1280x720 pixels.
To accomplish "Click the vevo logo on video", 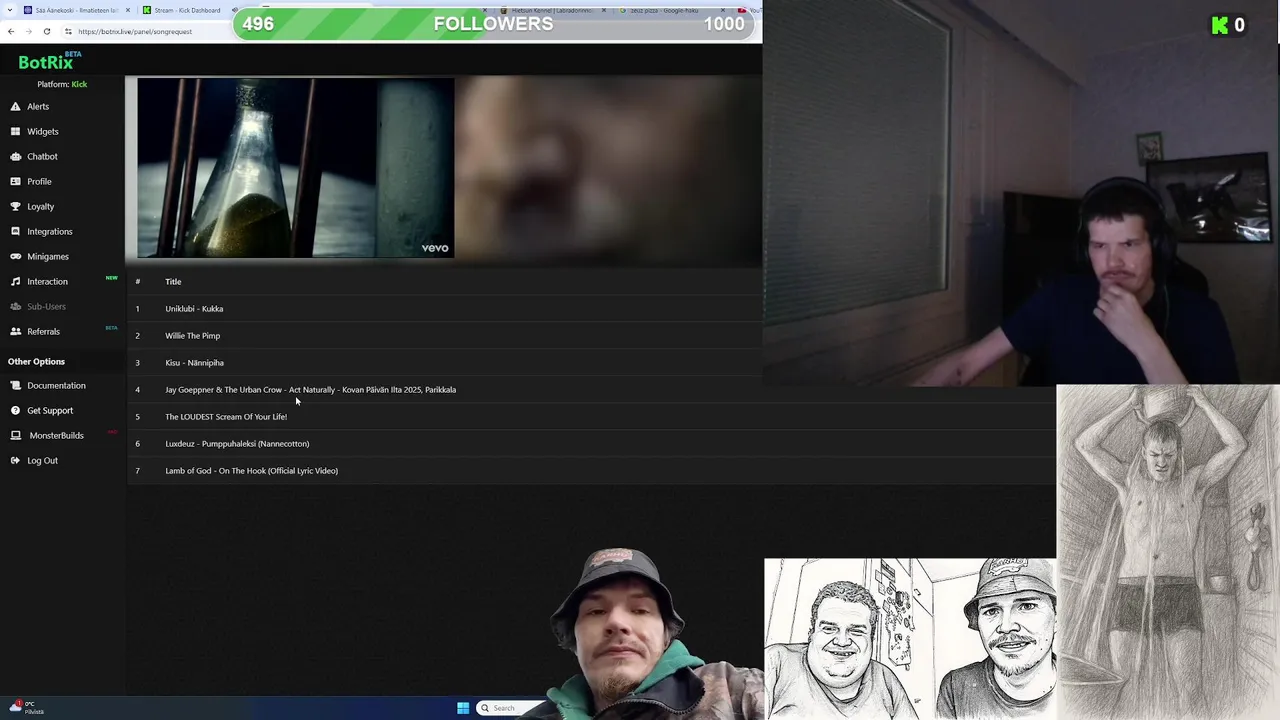I will 435,248.
